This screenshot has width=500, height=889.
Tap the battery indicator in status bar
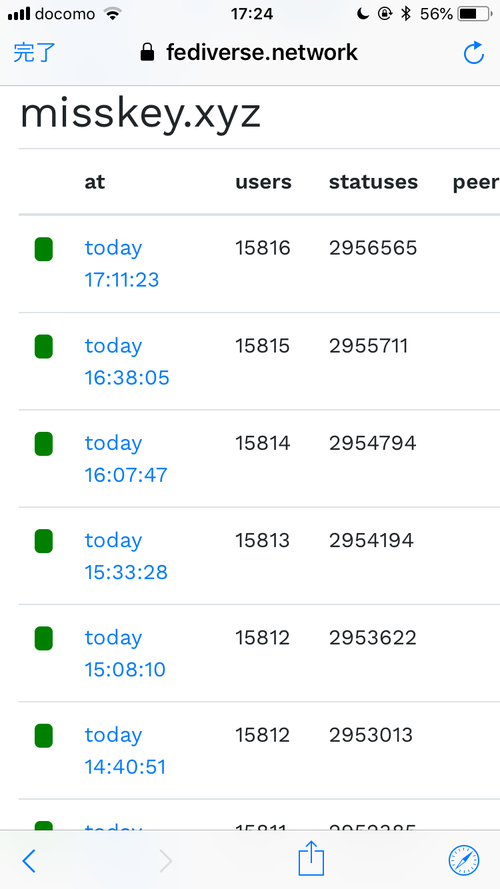pos(475,14)
